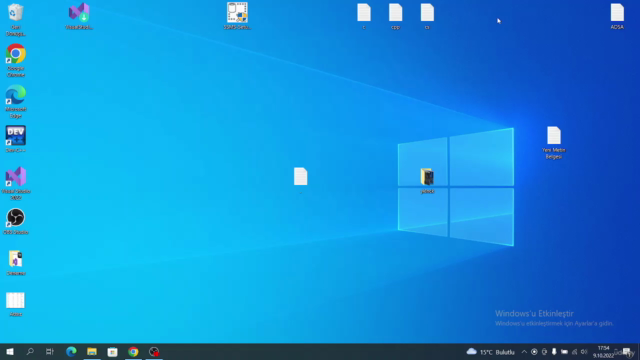Select the SSMS-Setup installer desktop icon

click(237, 16)
